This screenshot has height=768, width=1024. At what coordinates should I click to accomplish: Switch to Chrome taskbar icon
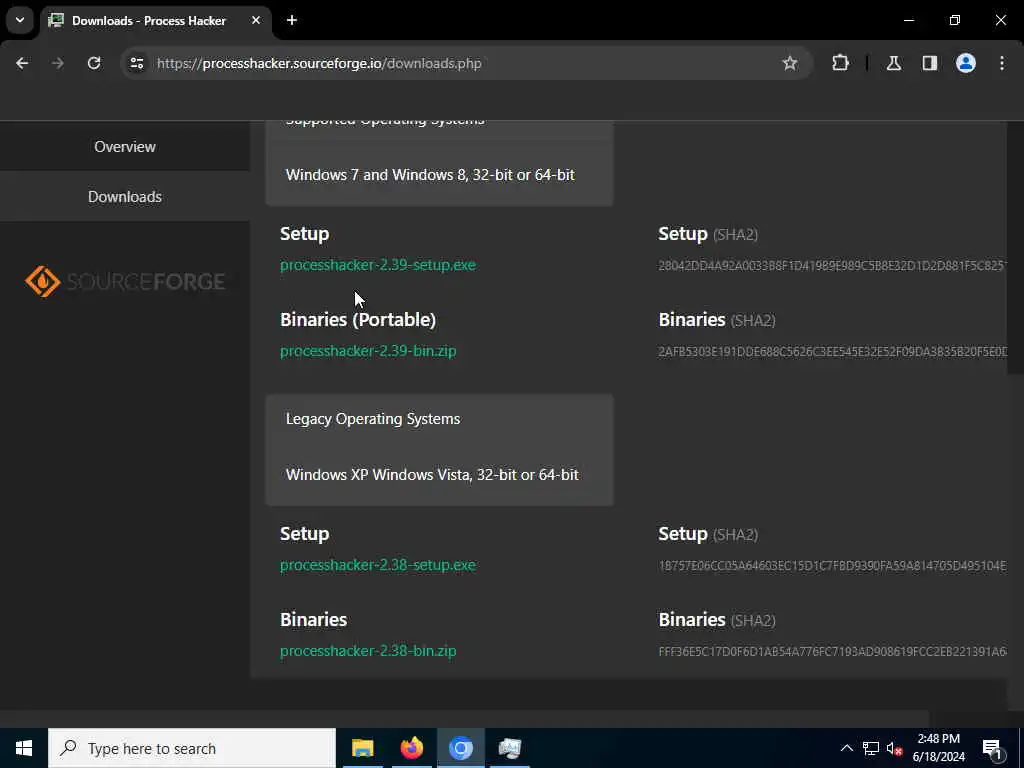460,748
